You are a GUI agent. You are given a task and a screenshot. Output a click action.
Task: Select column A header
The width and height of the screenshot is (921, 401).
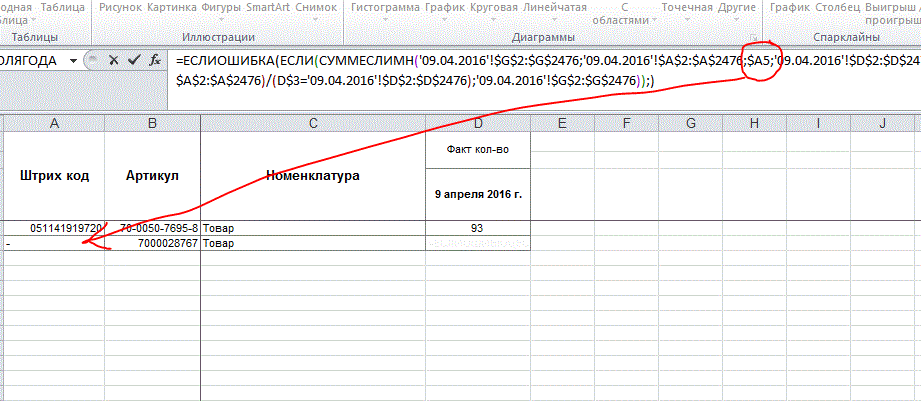click(55, 123)
